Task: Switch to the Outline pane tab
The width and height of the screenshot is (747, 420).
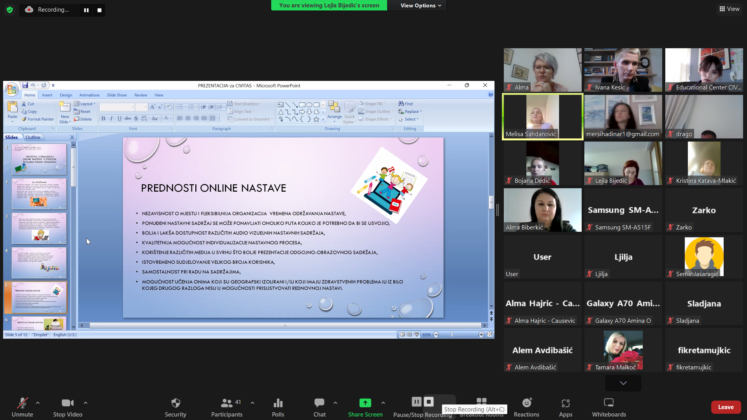Action: point(32,137)
